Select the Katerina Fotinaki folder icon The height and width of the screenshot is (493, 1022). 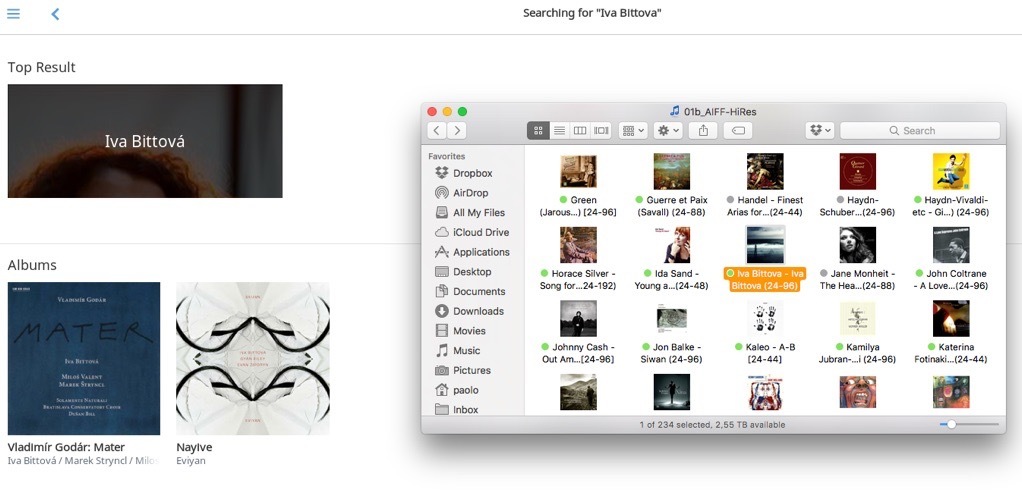pos(951,318)
